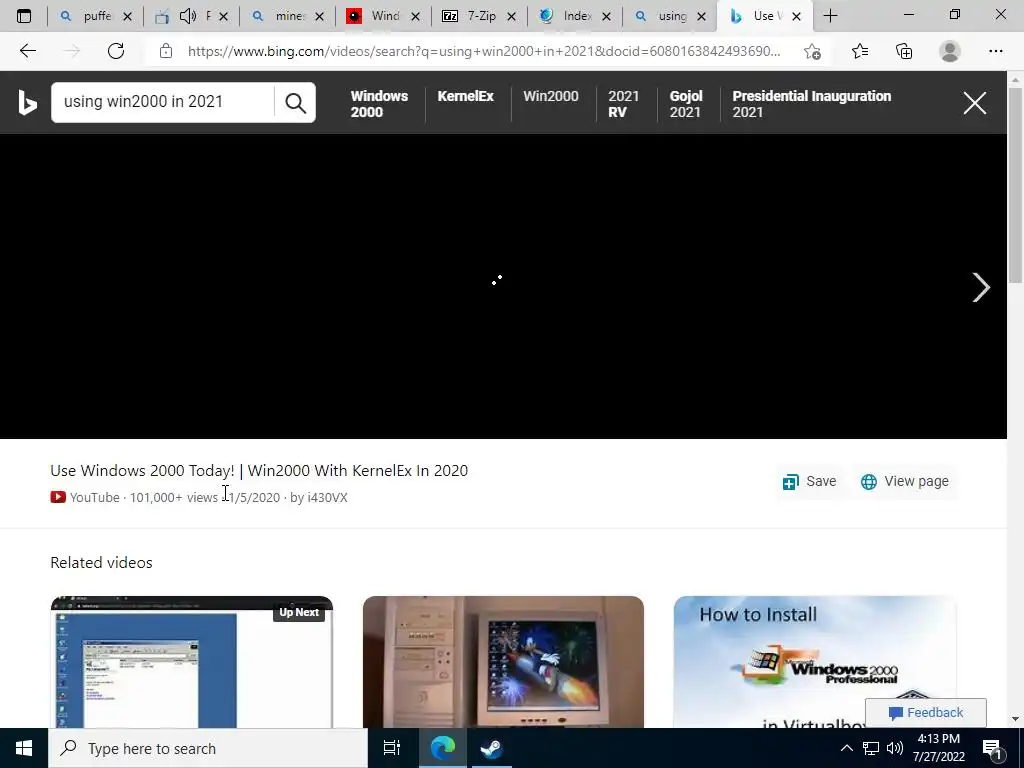Screen dimensions: 1024x768
Task: Mute the tab with speaker icon
Action: tap(187, 16)
